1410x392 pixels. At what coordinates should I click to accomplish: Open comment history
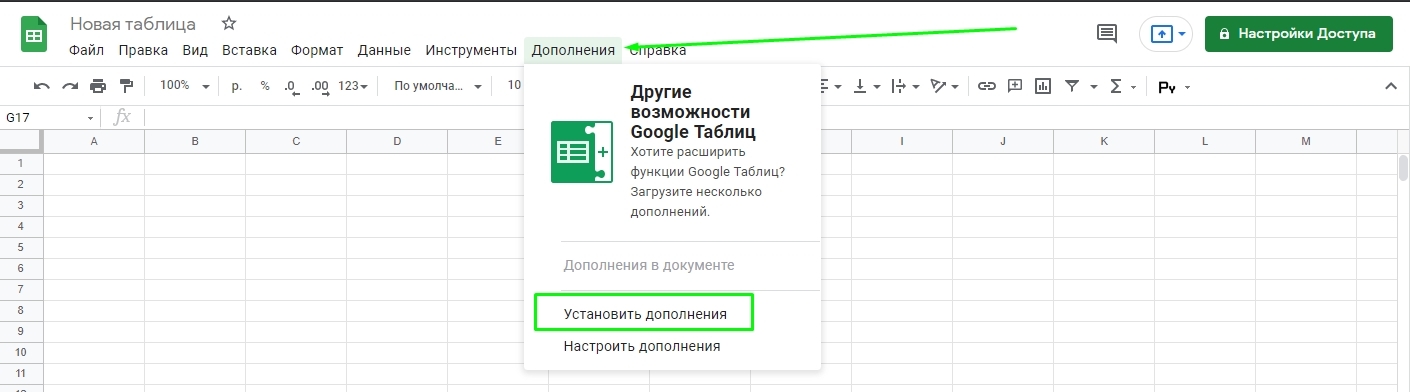point(1107,33)
